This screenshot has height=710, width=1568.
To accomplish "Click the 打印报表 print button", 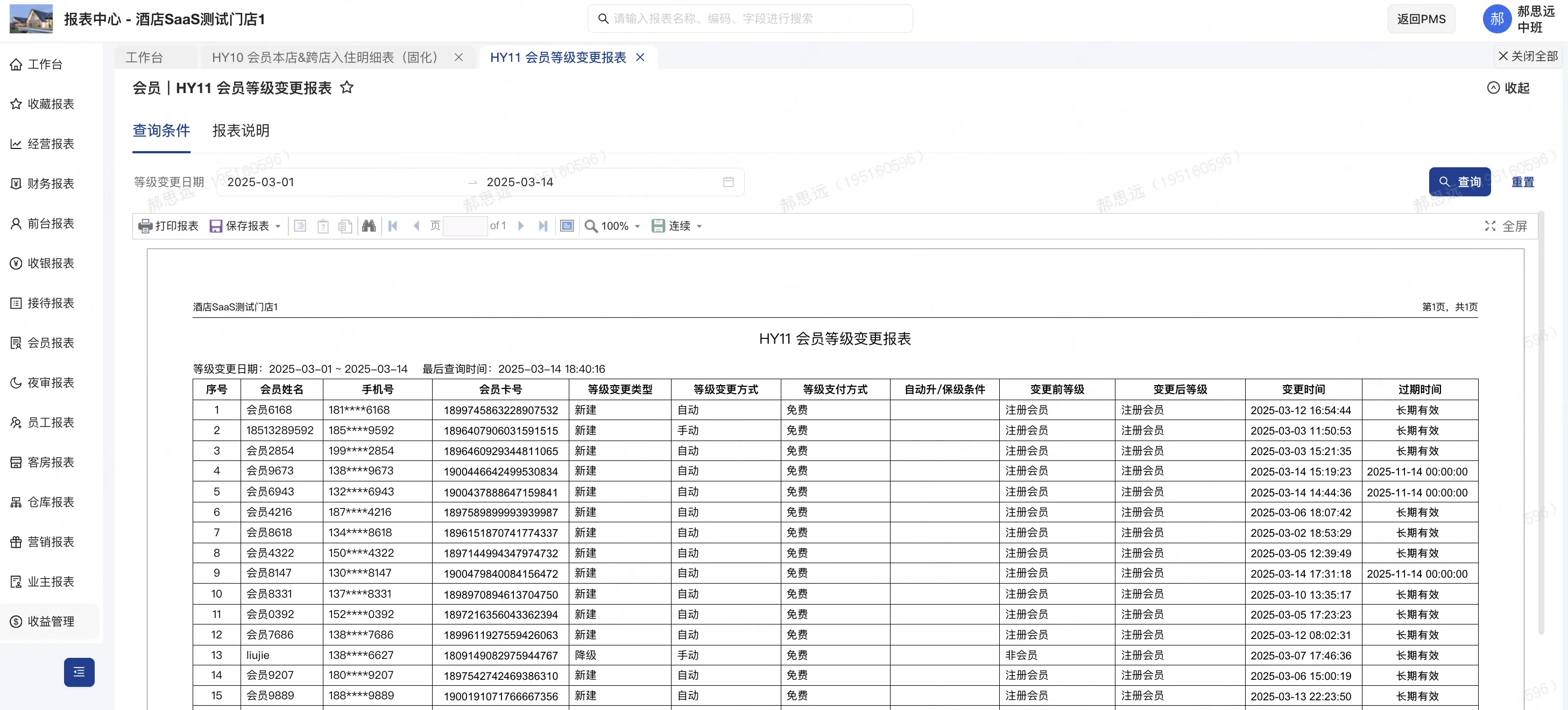I will [x=168, y=226].
